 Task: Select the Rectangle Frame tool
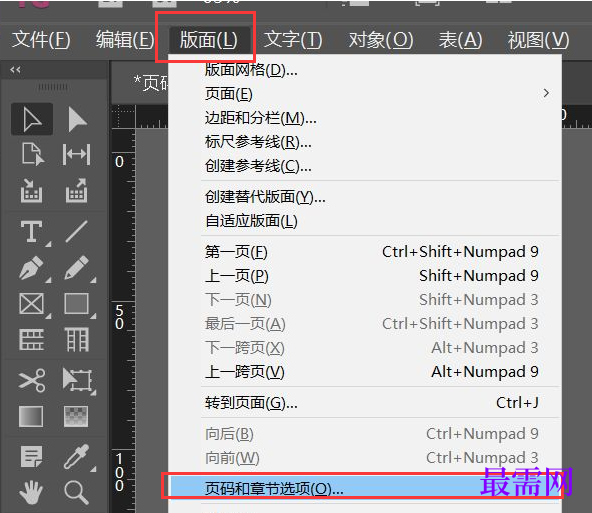pyautogui.click(x=32, y=304)
